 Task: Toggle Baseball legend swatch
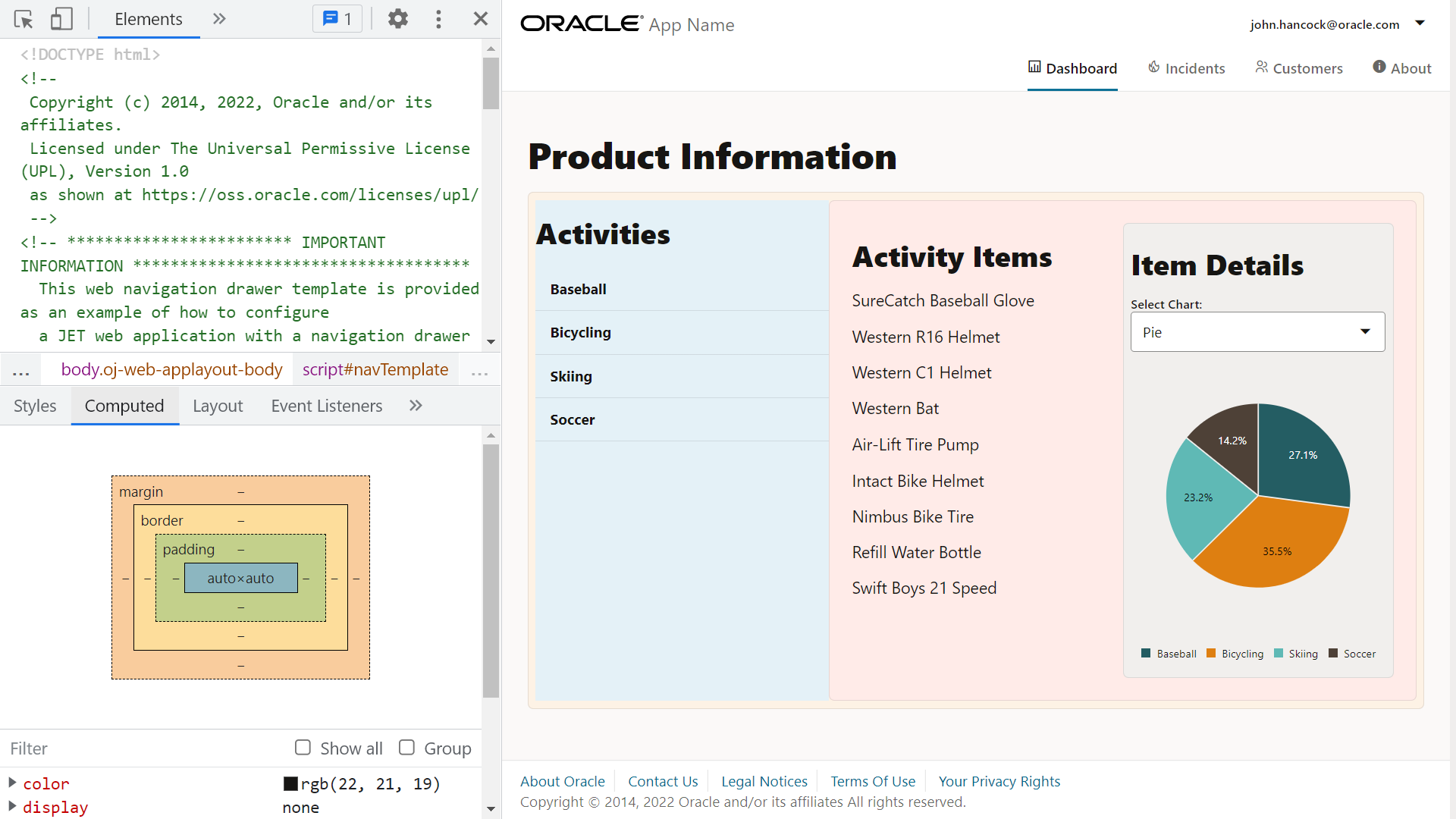(1146, 653)
